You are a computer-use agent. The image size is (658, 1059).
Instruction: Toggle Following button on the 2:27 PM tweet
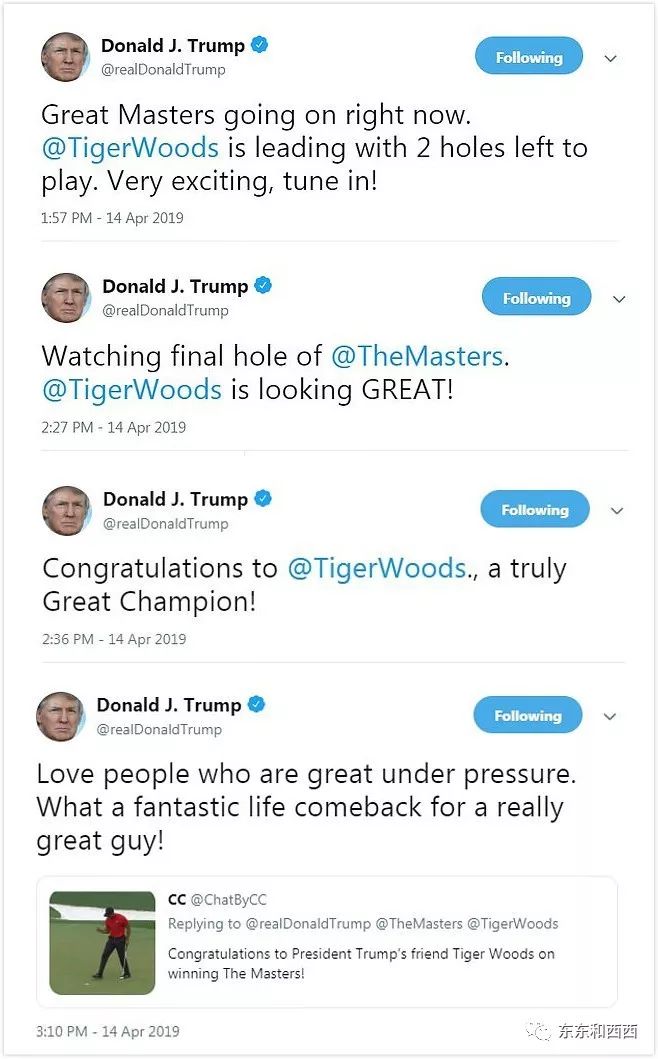point(536,296)
